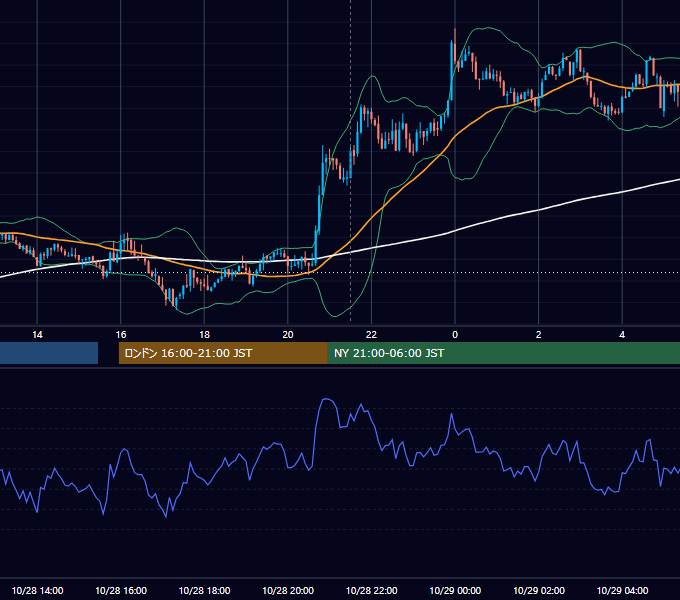Click the 10/29 02:00 time label
The height and width of the screenshot is (600, 680).
point(539,590)
